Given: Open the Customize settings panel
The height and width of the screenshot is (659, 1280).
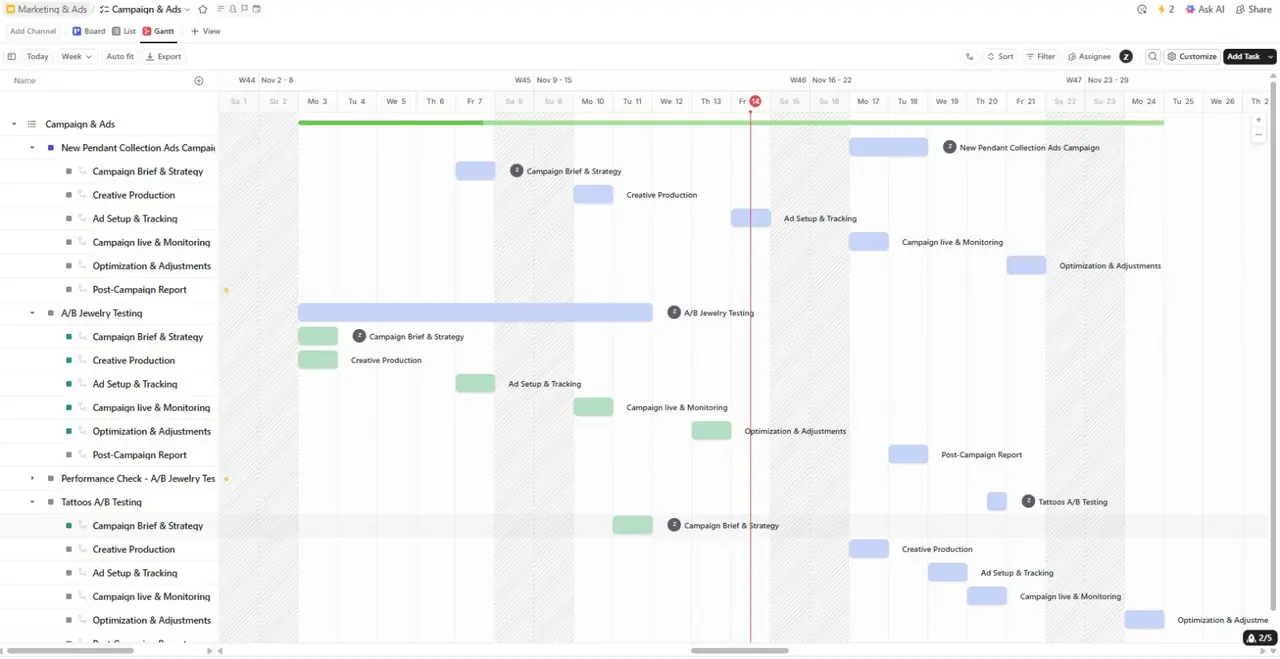Looking at the screenshot, I should [x=1192, y=57].
